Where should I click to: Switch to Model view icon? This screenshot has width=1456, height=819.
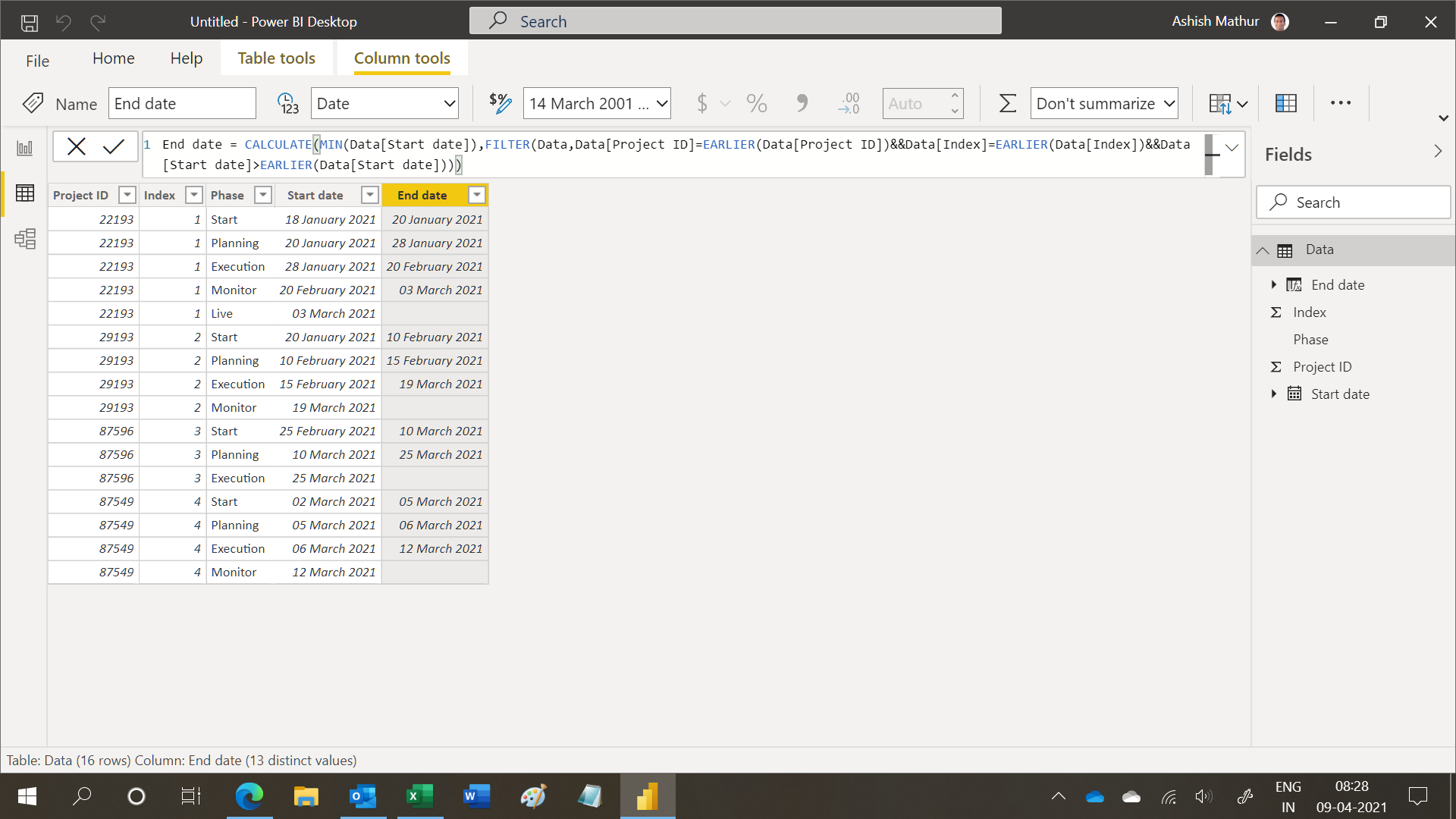click(25, 239)
